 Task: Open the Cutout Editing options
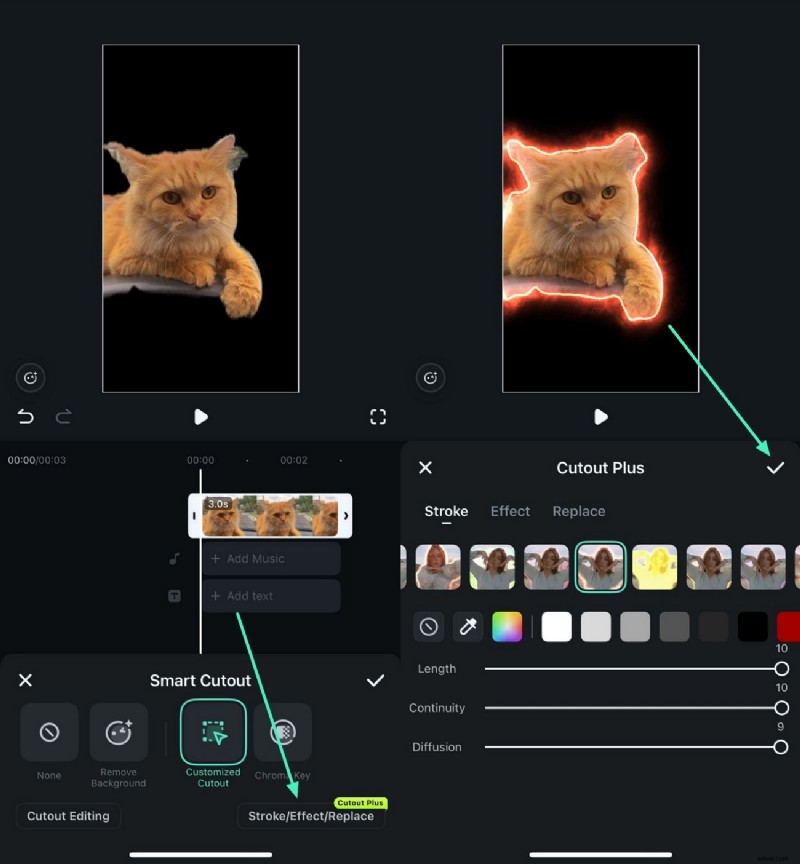pos(67,816)
